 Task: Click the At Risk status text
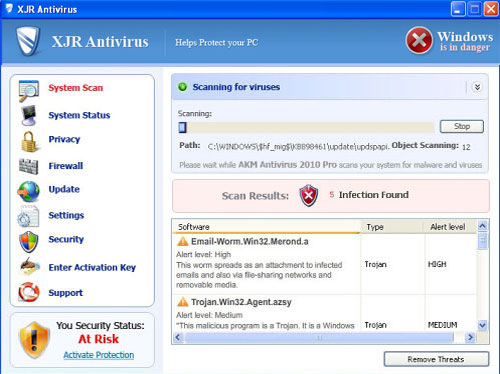coord(98,339)
